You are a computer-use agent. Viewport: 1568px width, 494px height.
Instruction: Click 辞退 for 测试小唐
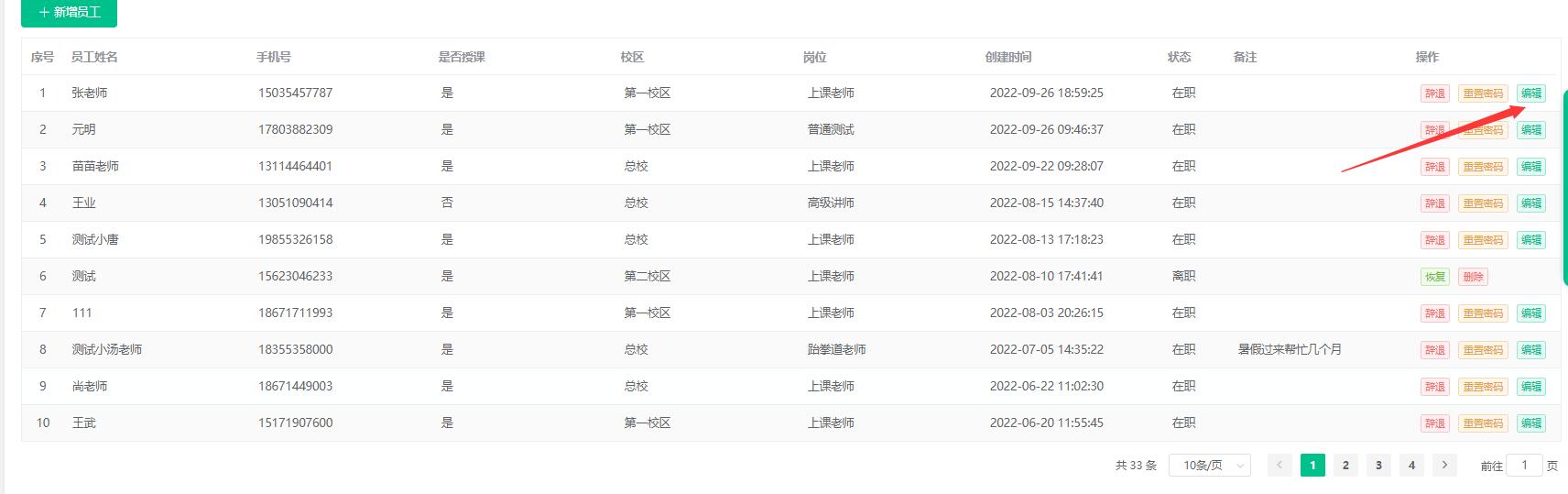tap(1434, 240)
